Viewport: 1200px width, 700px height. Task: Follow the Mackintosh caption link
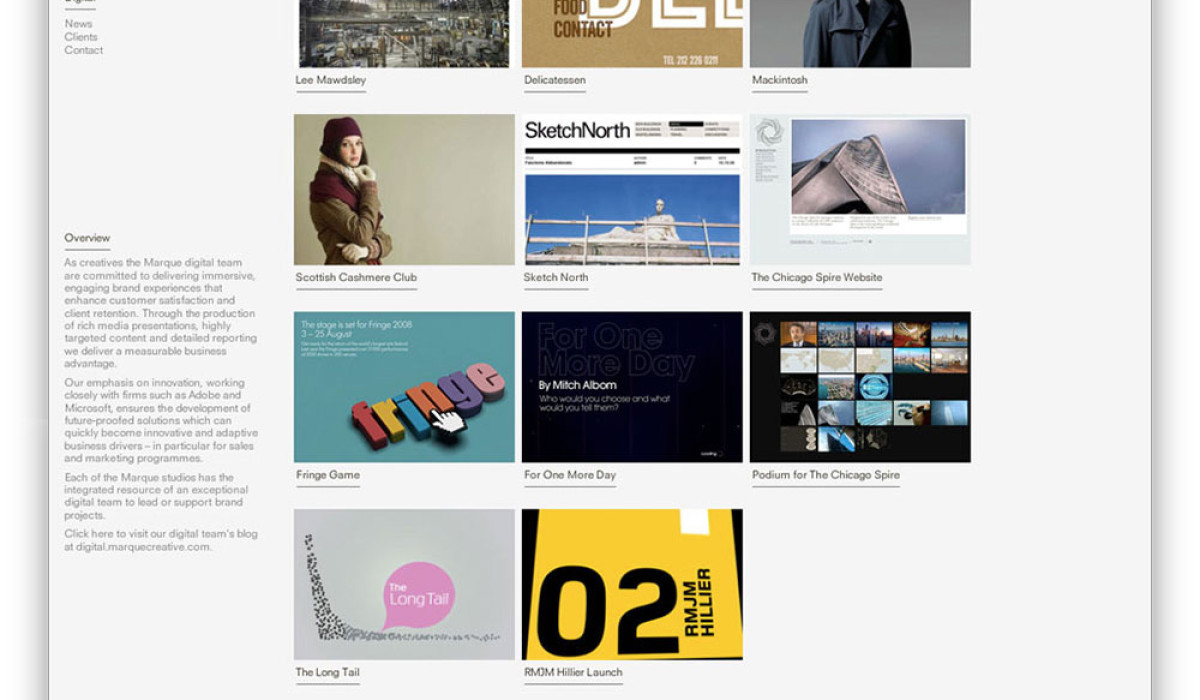[780, 80]
